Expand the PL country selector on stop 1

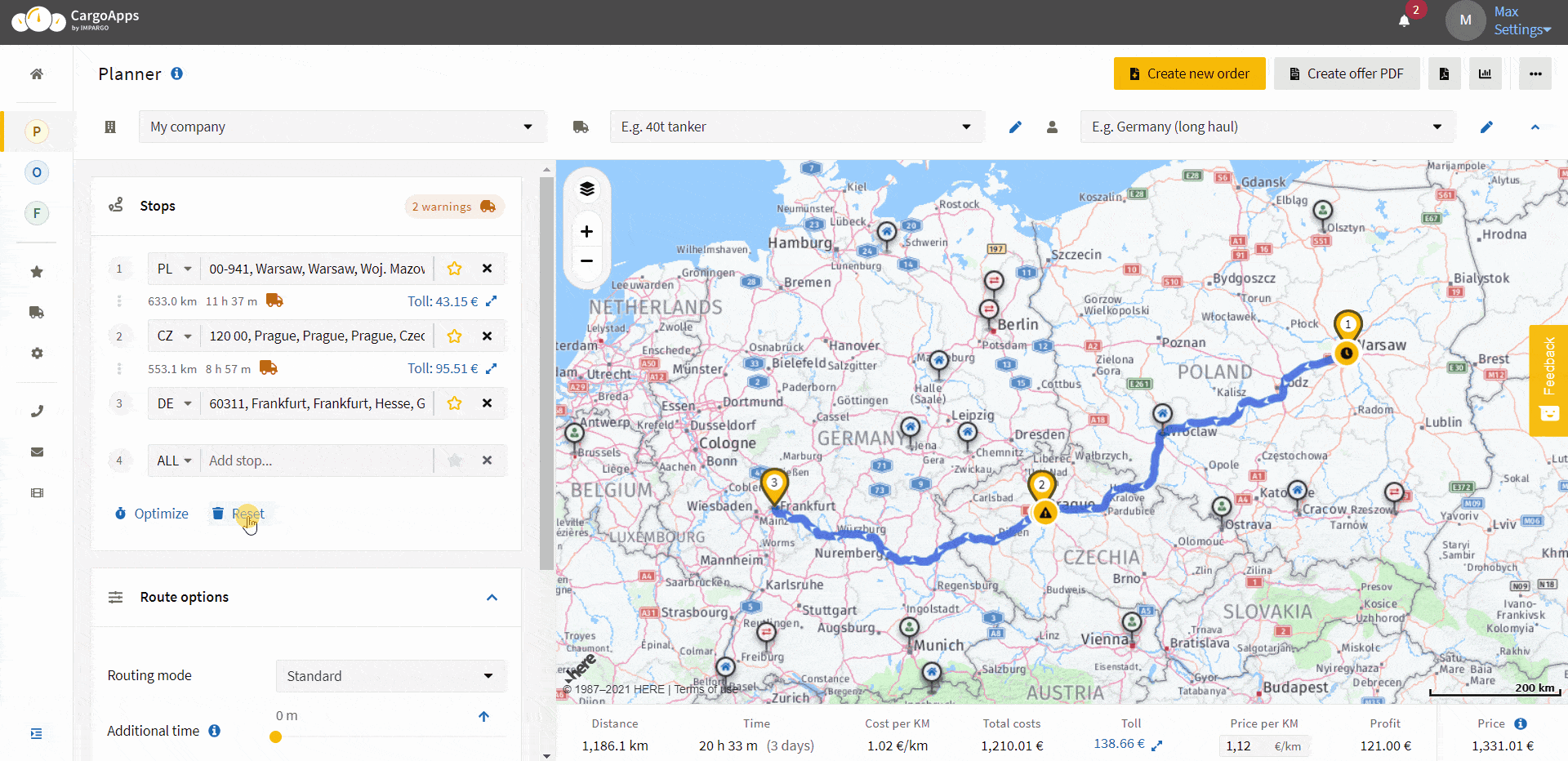(x=173, y=268)
